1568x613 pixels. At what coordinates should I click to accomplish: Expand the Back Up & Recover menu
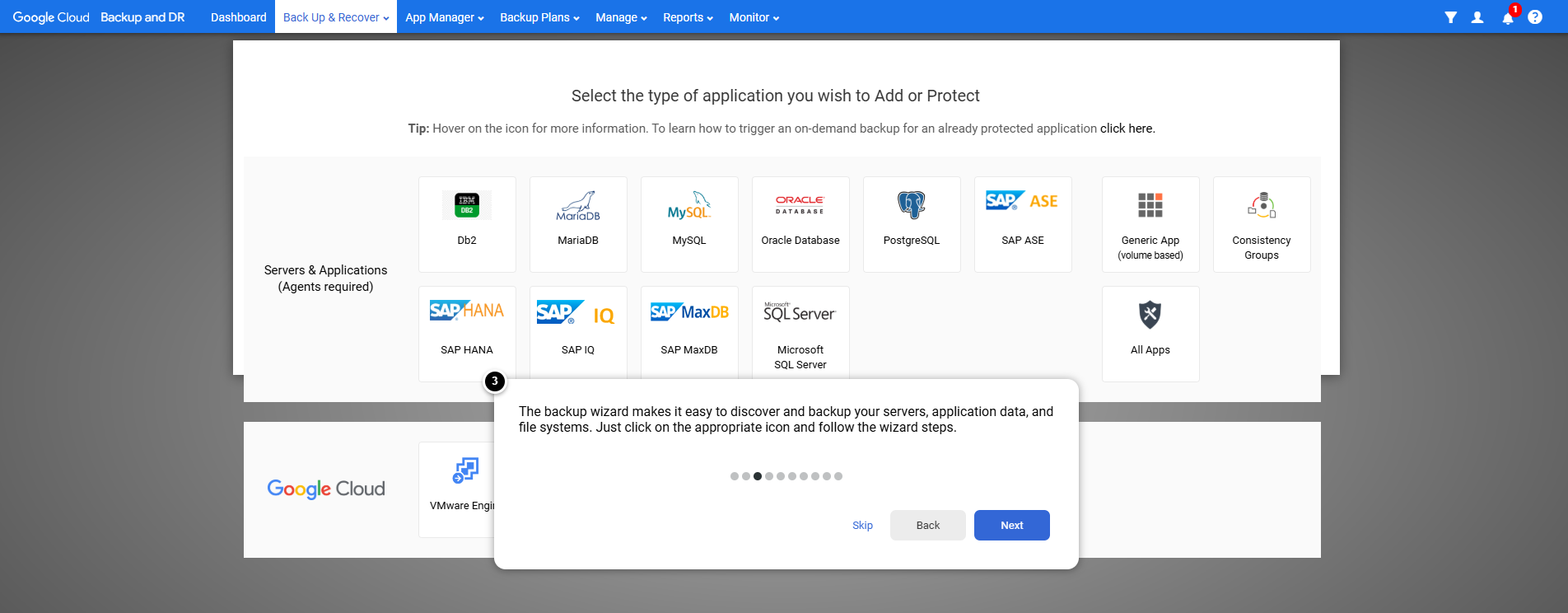click(336, 17)
